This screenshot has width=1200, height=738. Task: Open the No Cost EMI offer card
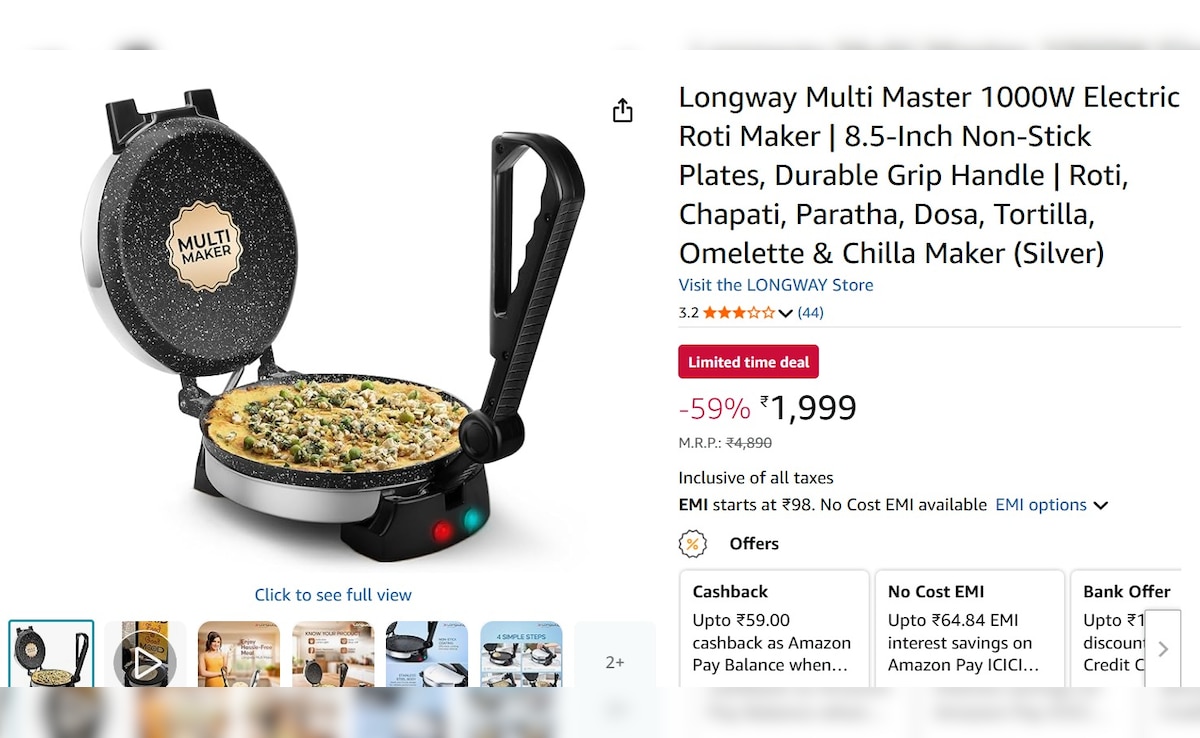pos(968,628)
